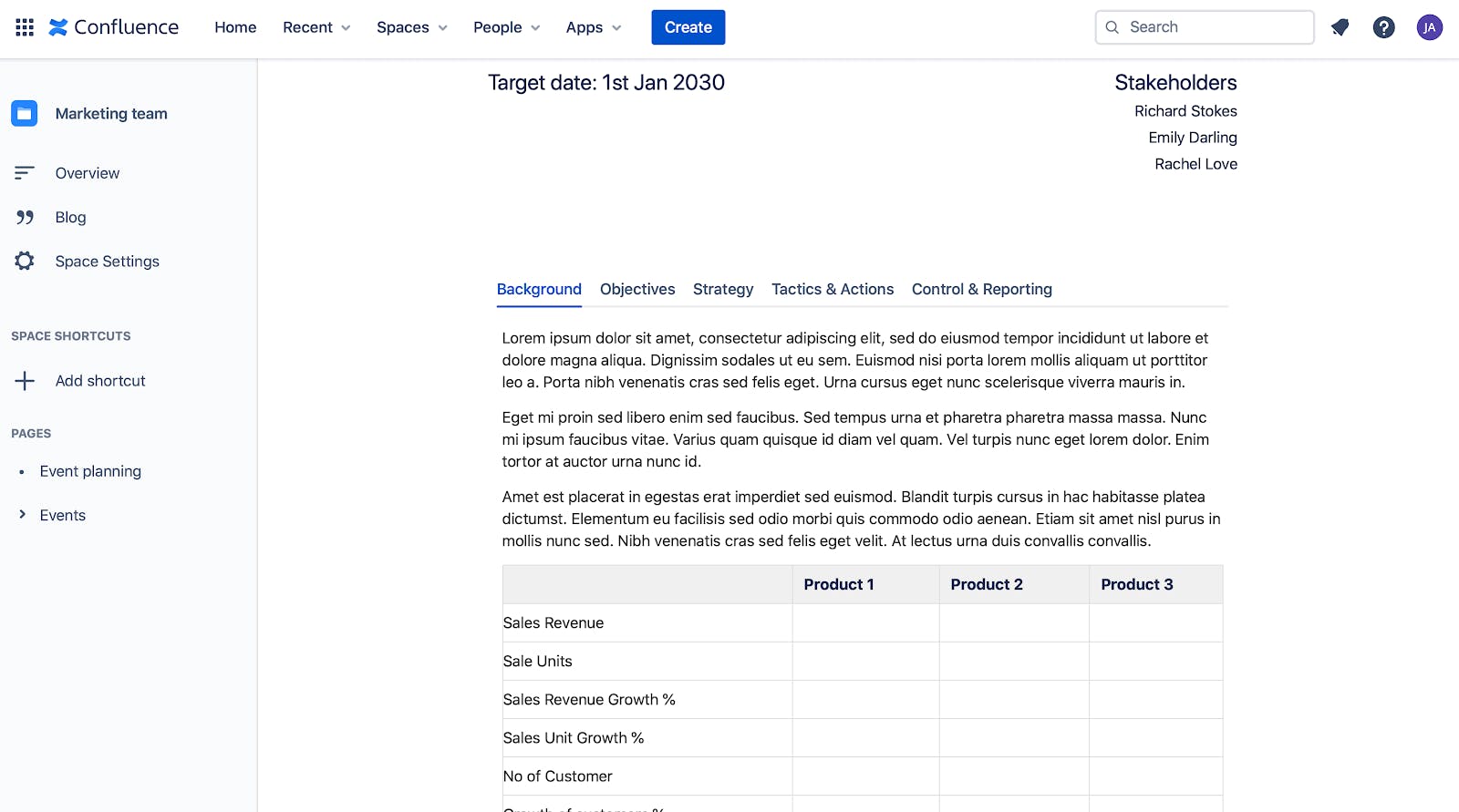The width and height of the screenshot is (1459, 812).
Task: Click into the Search field
Action: tap(1205, 27)
